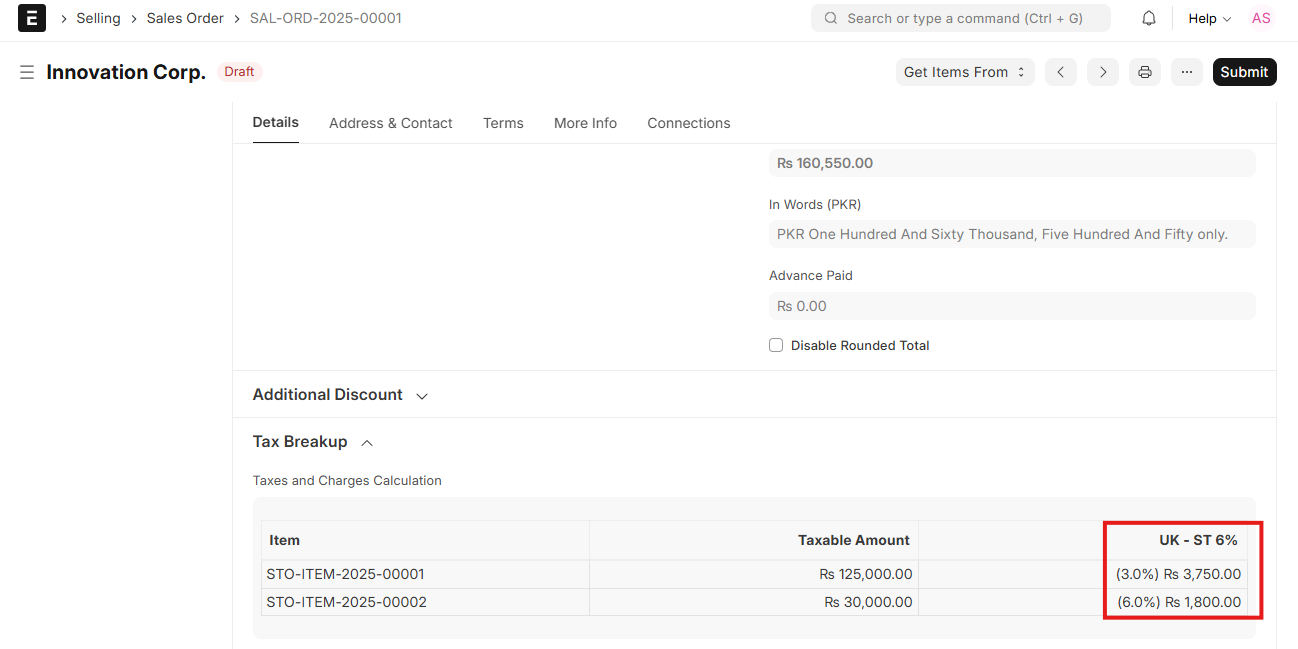This screenshot has width=1298, height=649.
Task: Open the More Info tab
Action: click(x=585, y=123)
